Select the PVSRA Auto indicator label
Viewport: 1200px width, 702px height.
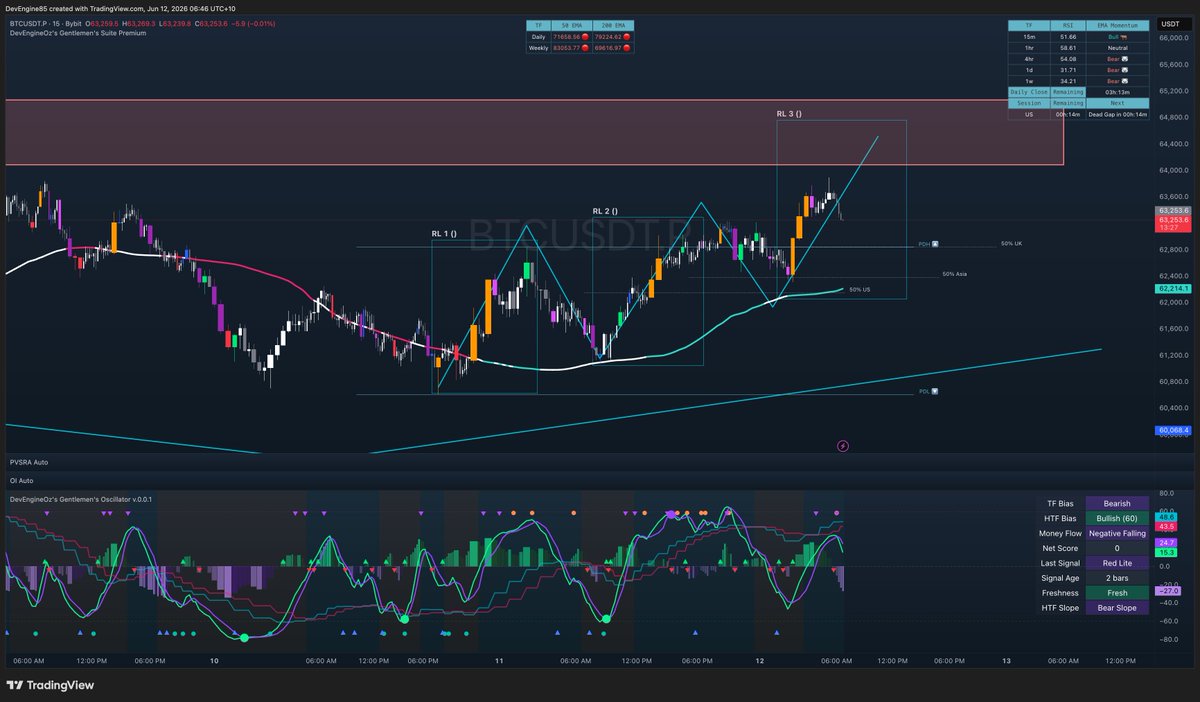29,463
